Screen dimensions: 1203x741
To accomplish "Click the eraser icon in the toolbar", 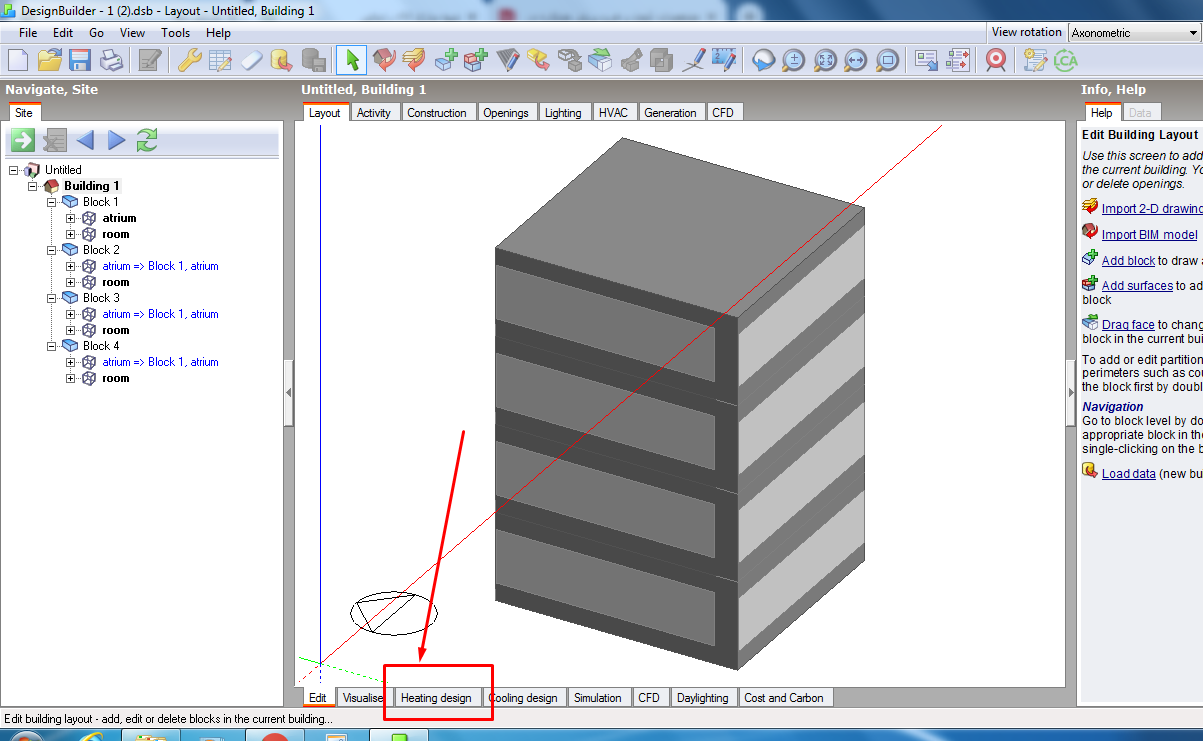I will click(251, 60).
